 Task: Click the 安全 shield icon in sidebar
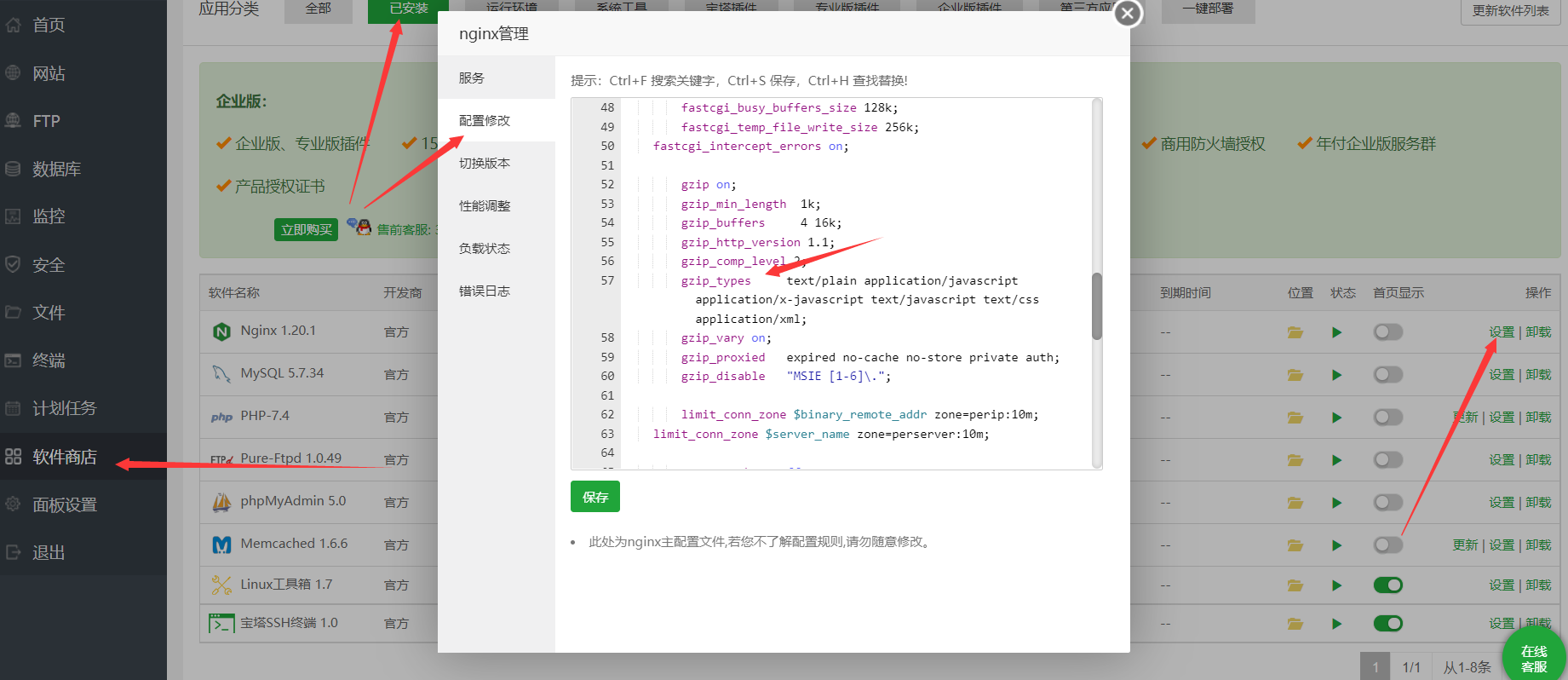(13, 264)
